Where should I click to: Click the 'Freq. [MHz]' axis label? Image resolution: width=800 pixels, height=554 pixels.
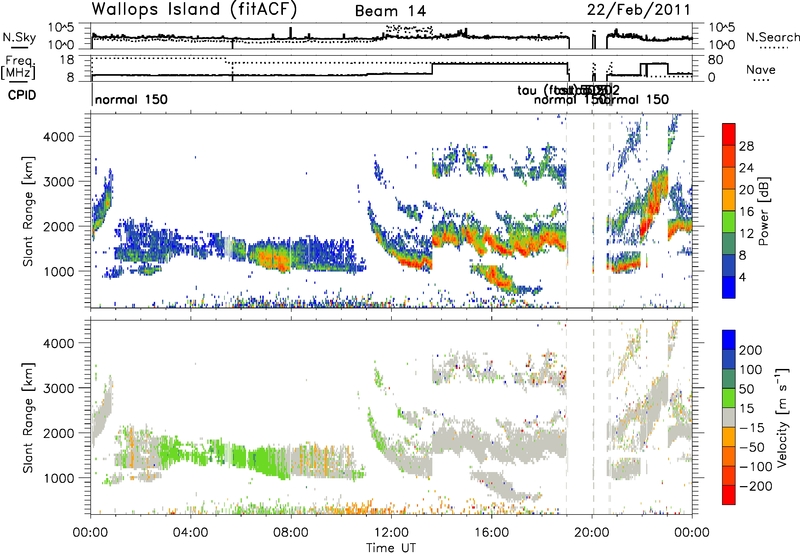(x=18, y=67)
